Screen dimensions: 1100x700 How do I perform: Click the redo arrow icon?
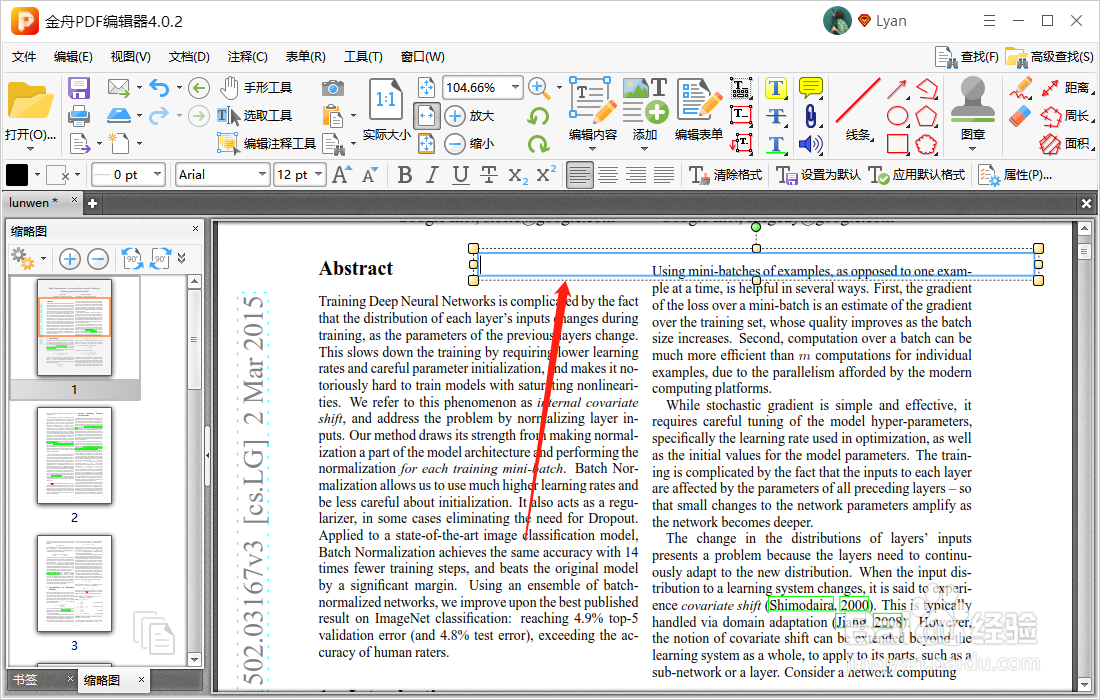coord(159,115)
